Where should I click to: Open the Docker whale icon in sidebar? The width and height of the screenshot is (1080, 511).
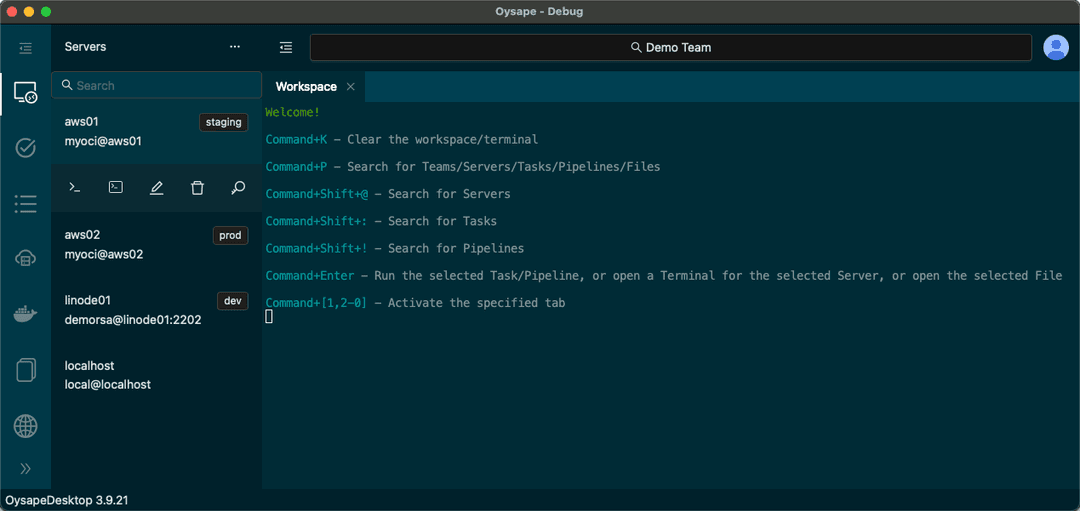click(25, 315)
